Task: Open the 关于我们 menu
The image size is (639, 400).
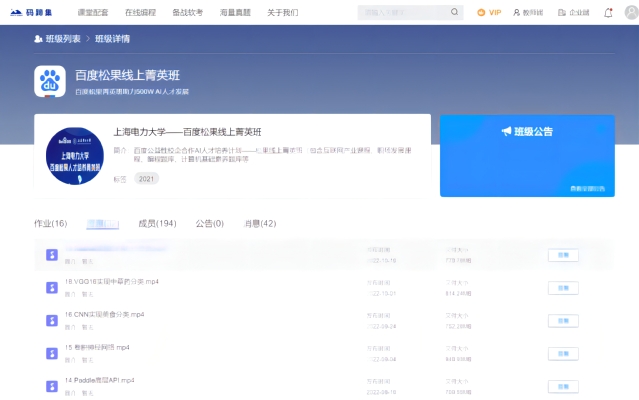Action: [283, 13]
